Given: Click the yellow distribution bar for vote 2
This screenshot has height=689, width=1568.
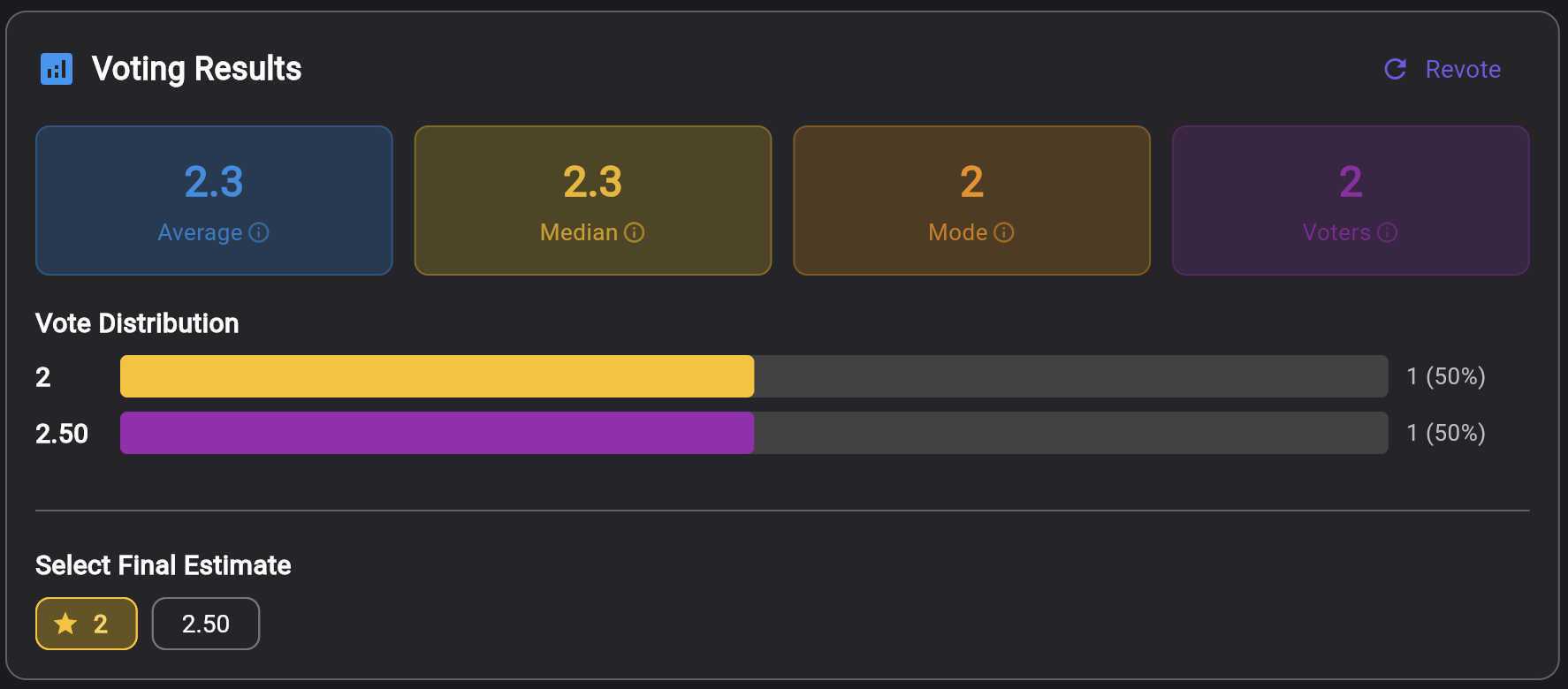Looking at the screenshot, I should click(x=437, y=376).
